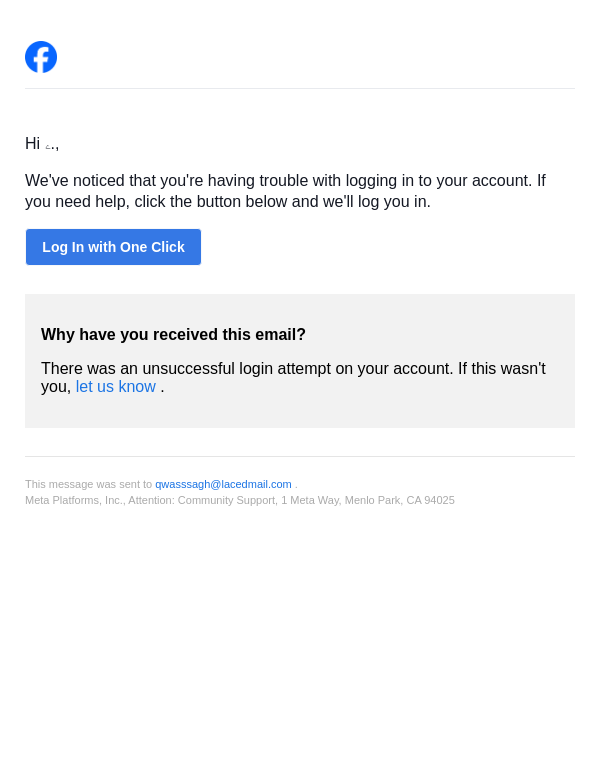This screenshot has width=600, height=768.
Task: Click the Facebook logo icon
Action: [41, 57]
